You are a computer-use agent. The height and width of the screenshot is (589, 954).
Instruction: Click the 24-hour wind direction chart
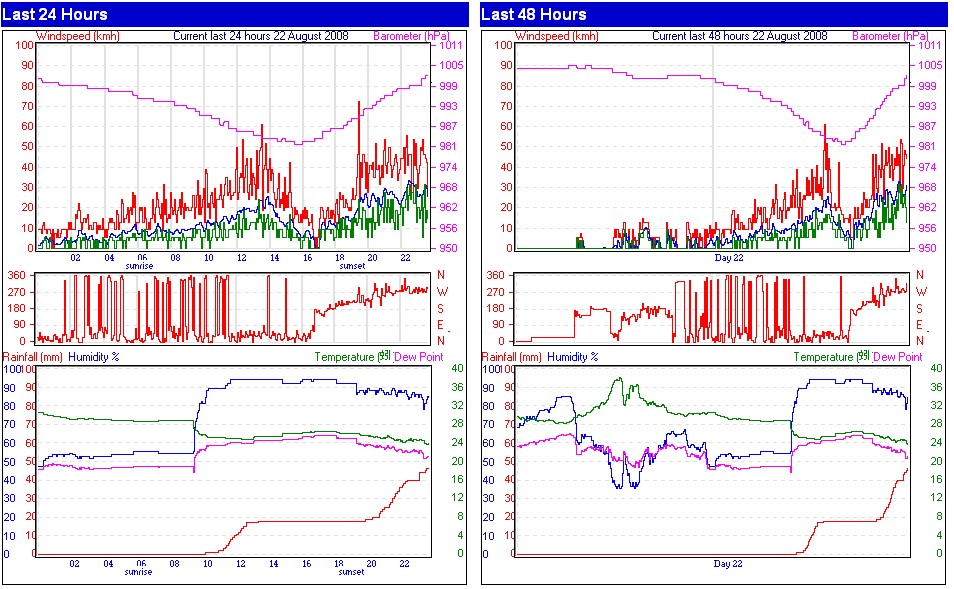point(233,307)
